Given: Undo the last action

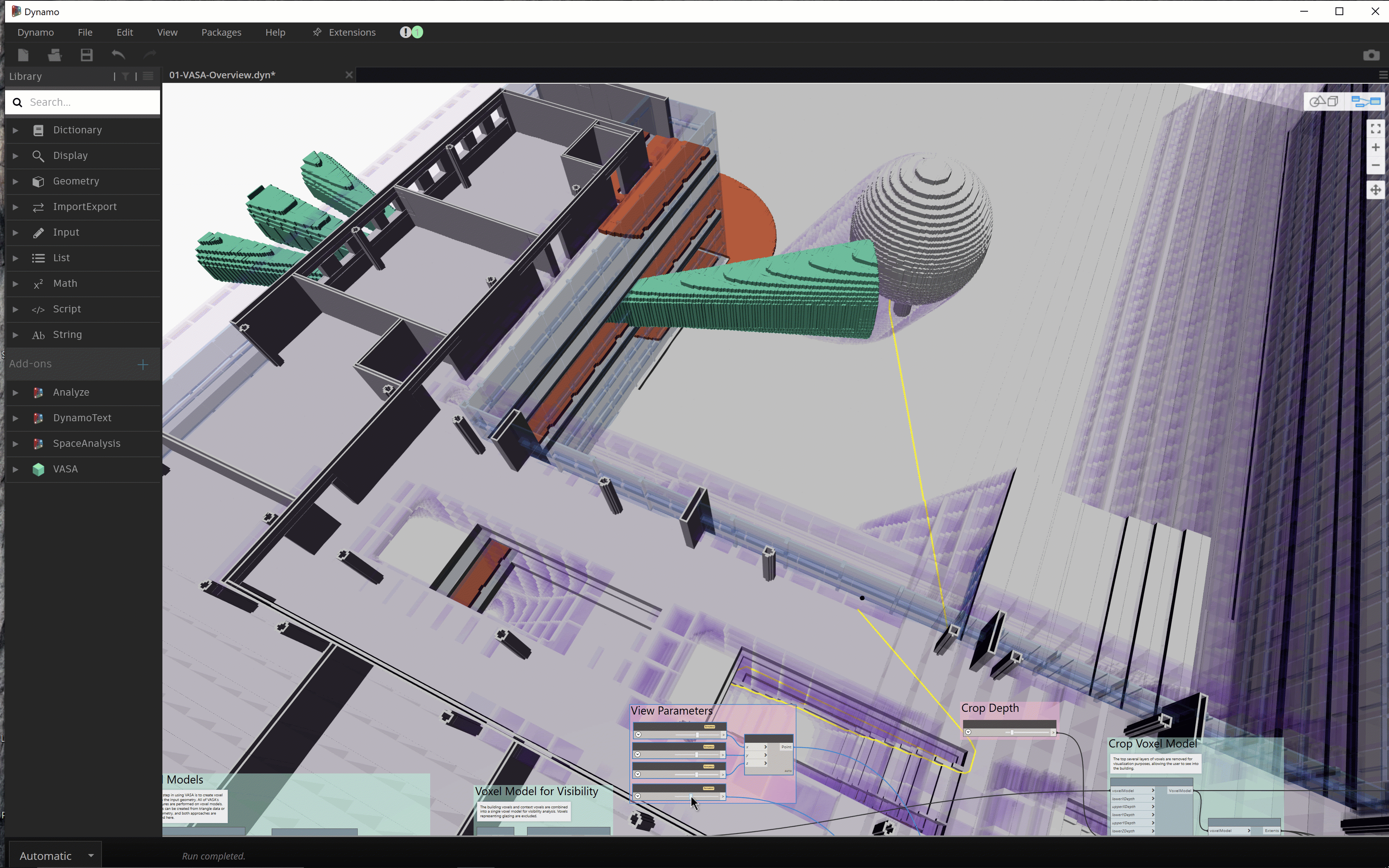Looking at the screenshot, I should pos(118,55).
